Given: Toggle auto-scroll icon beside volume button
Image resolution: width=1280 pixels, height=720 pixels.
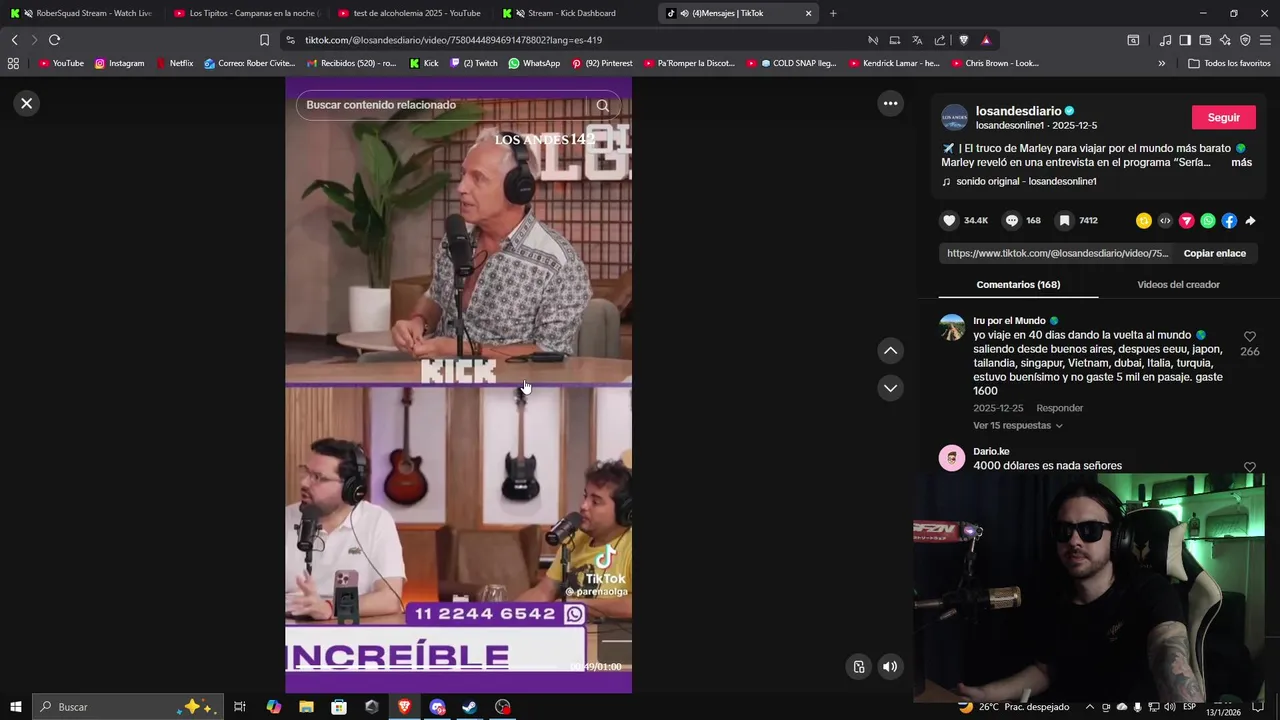Looking at the screenshot, I should tap(859, 667).
